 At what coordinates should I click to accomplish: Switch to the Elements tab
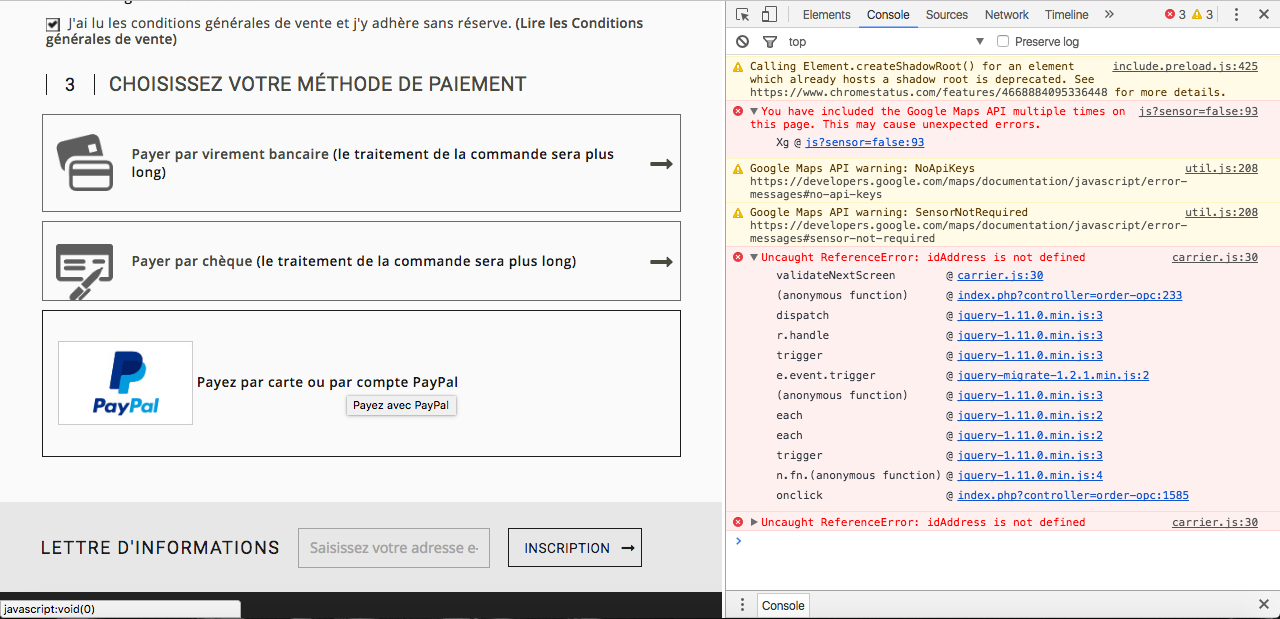coord(826,14)
